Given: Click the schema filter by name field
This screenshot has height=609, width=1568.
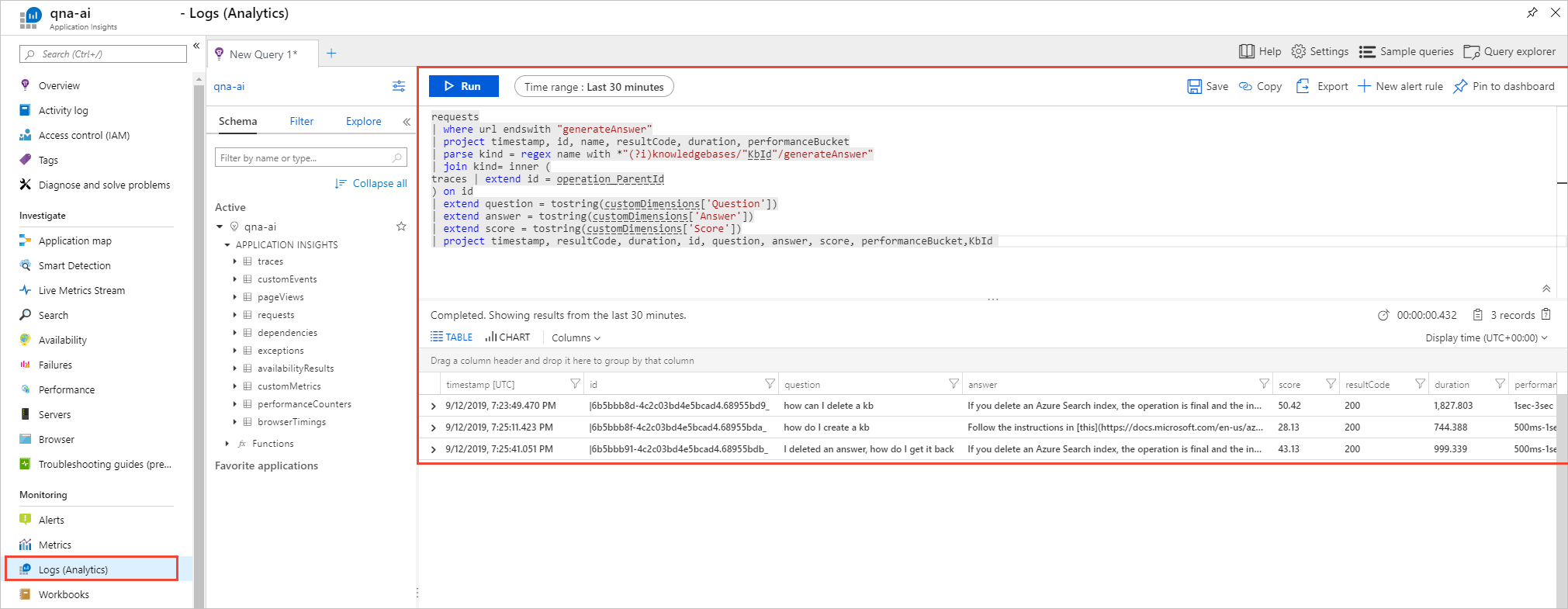Looking at the screenshot, I should coord(304,157).
